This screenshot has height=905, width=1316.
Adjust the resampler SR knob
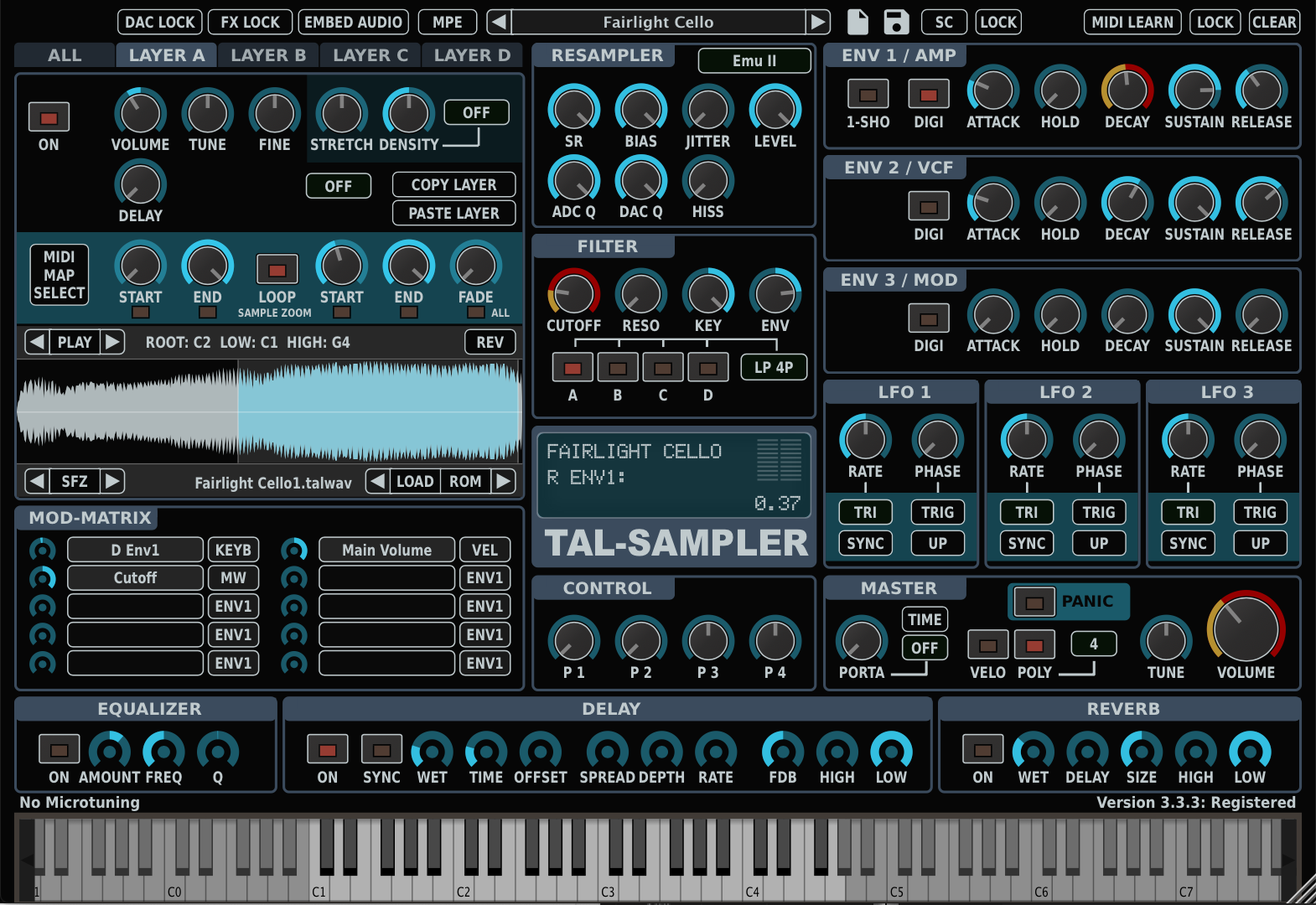(x=573, y=109)
